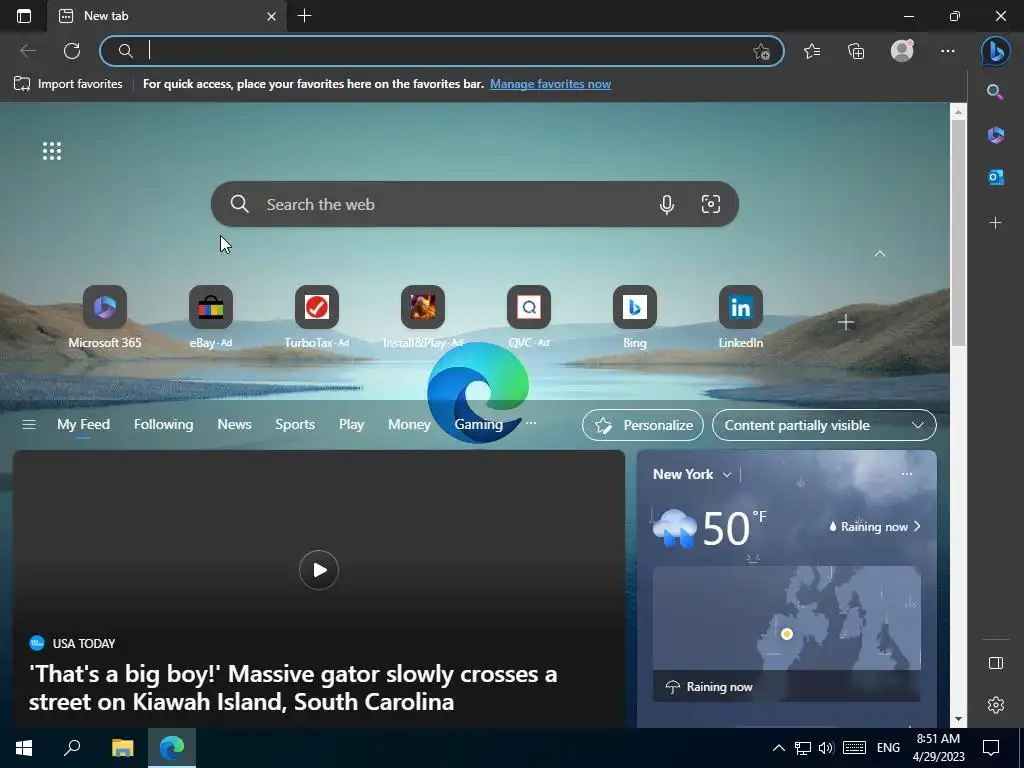Image resolution: width=1024 pixels, height=768 pixels.
Task: Open the Raining now details link
Action: (874, 526)
